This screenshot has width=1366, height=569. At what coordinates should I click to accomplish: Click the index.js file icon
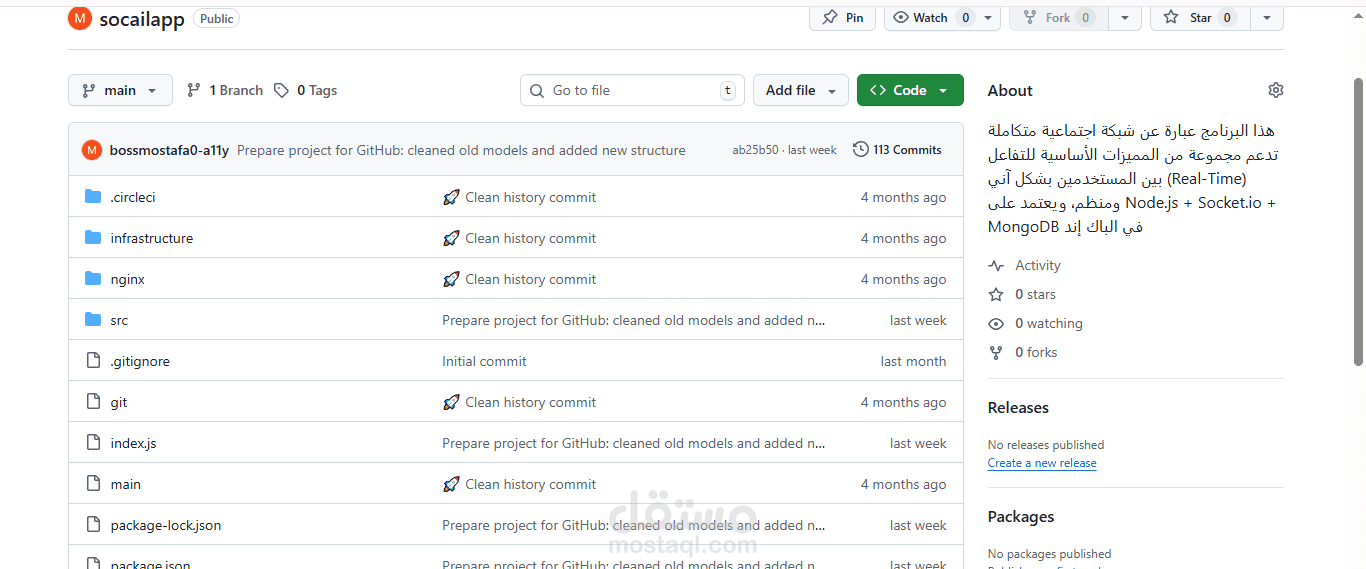tap(93, 443)
